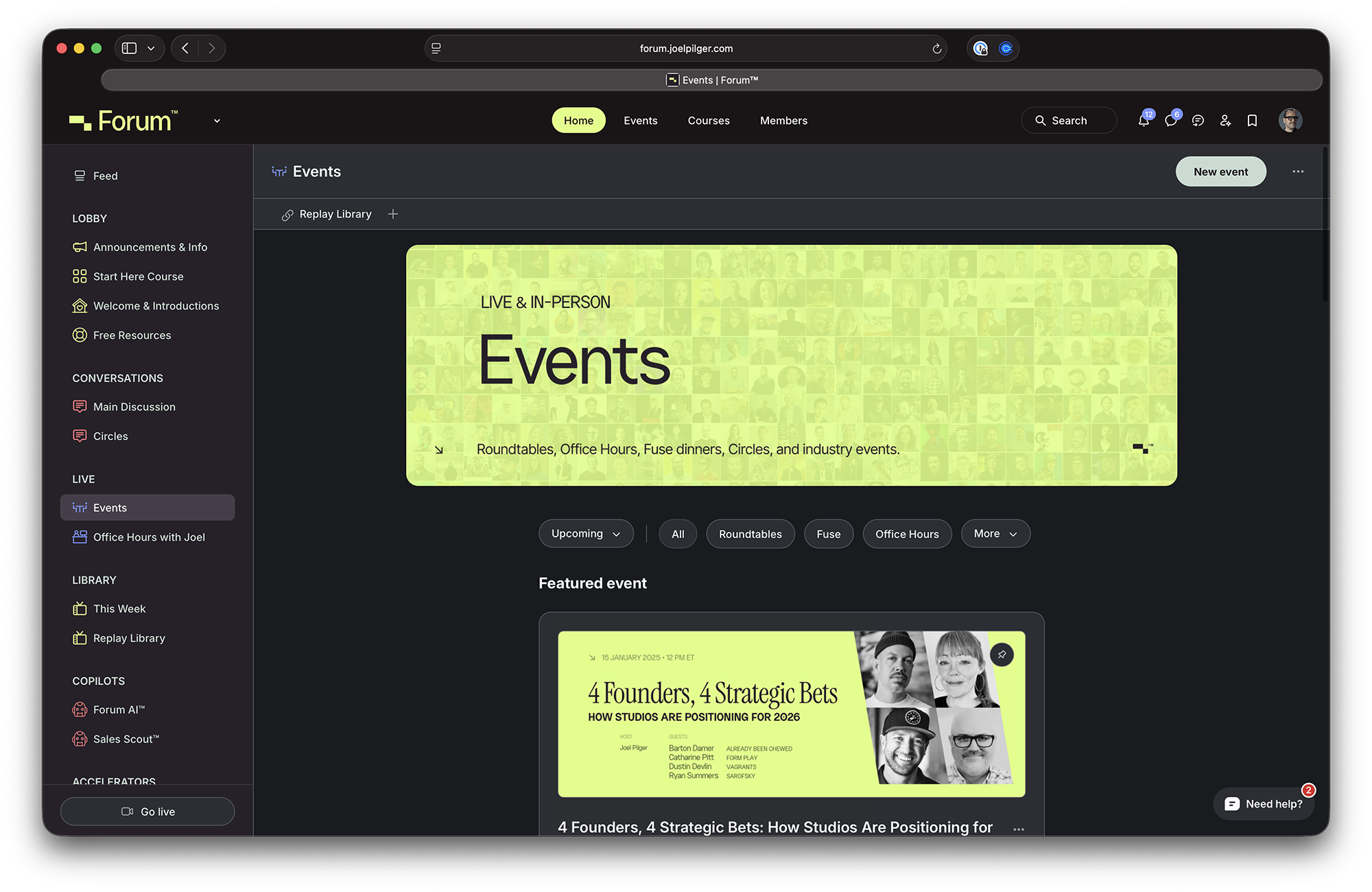Expand the More filters dropdown

995,534
